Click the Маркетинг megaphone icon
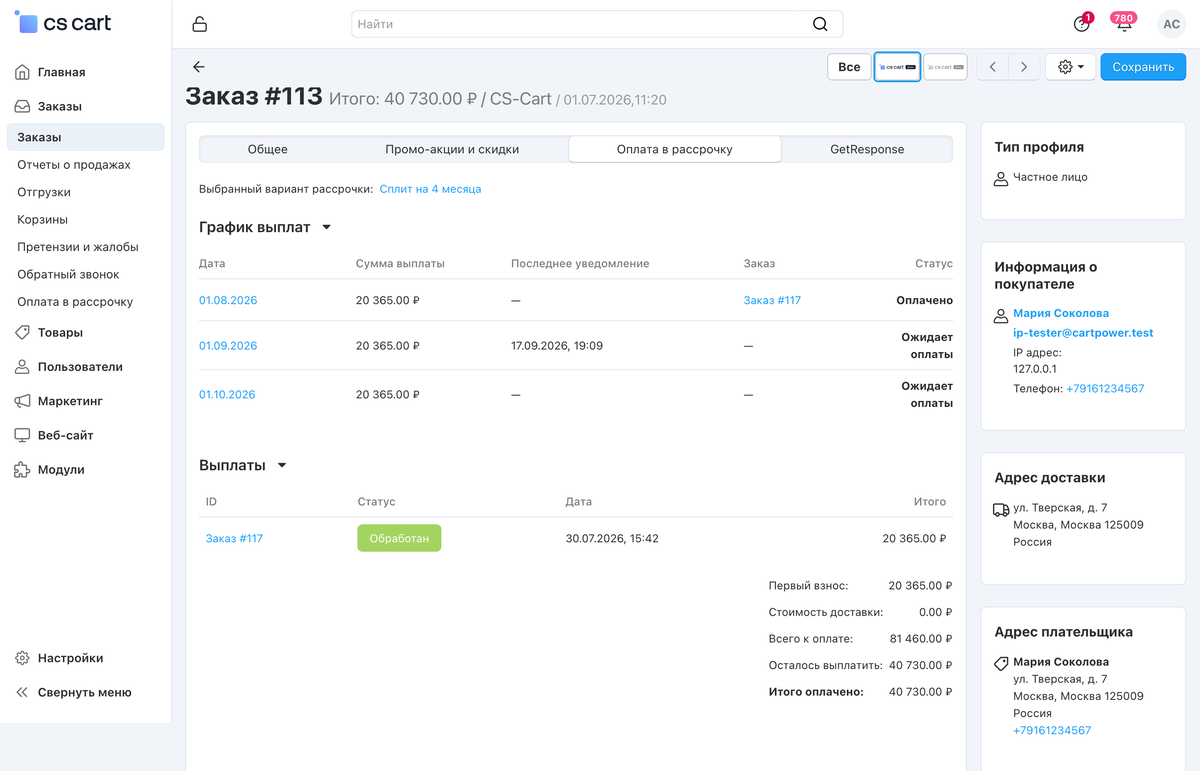Viewport: 1200px width, 771px height. click(x=22, y=401)
